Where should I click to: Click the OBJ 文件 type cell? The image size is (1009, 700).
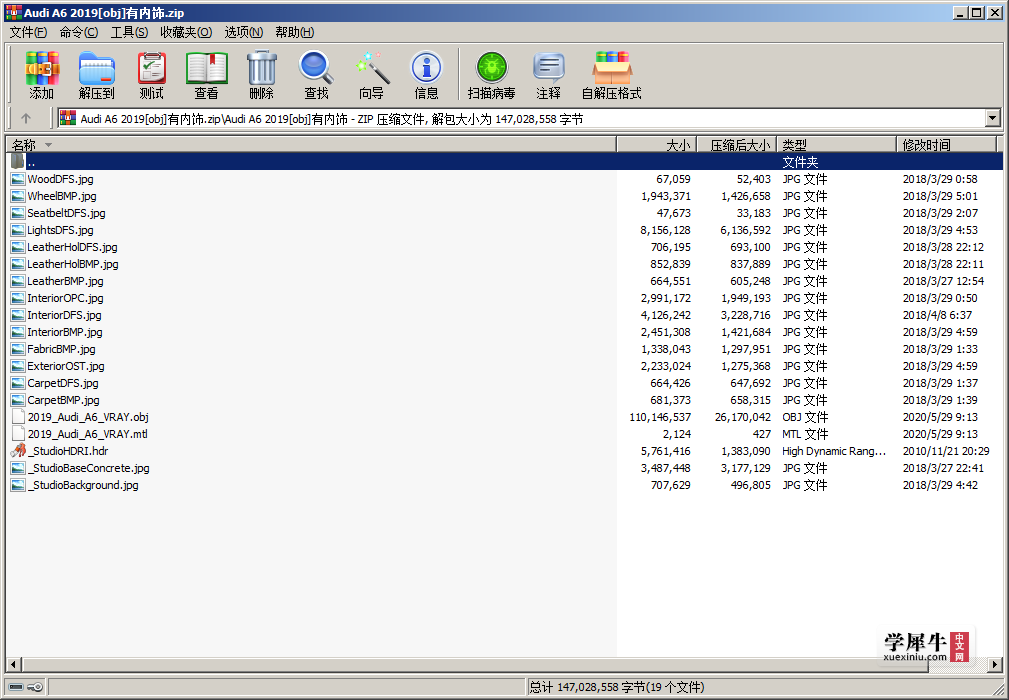pyautogui.click(x=805, y=417)
